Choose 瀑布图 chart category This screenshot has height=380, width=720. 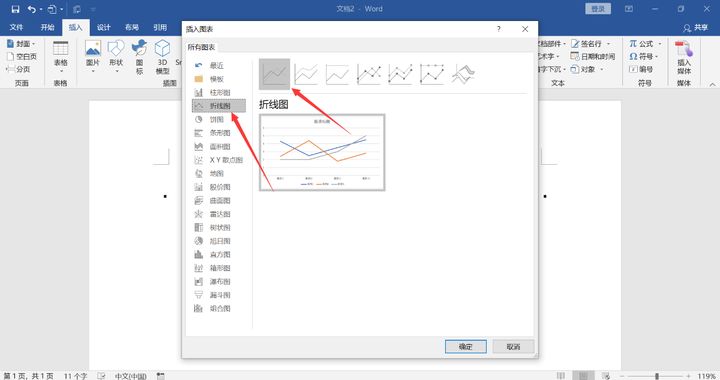click(x=219, y=281)
